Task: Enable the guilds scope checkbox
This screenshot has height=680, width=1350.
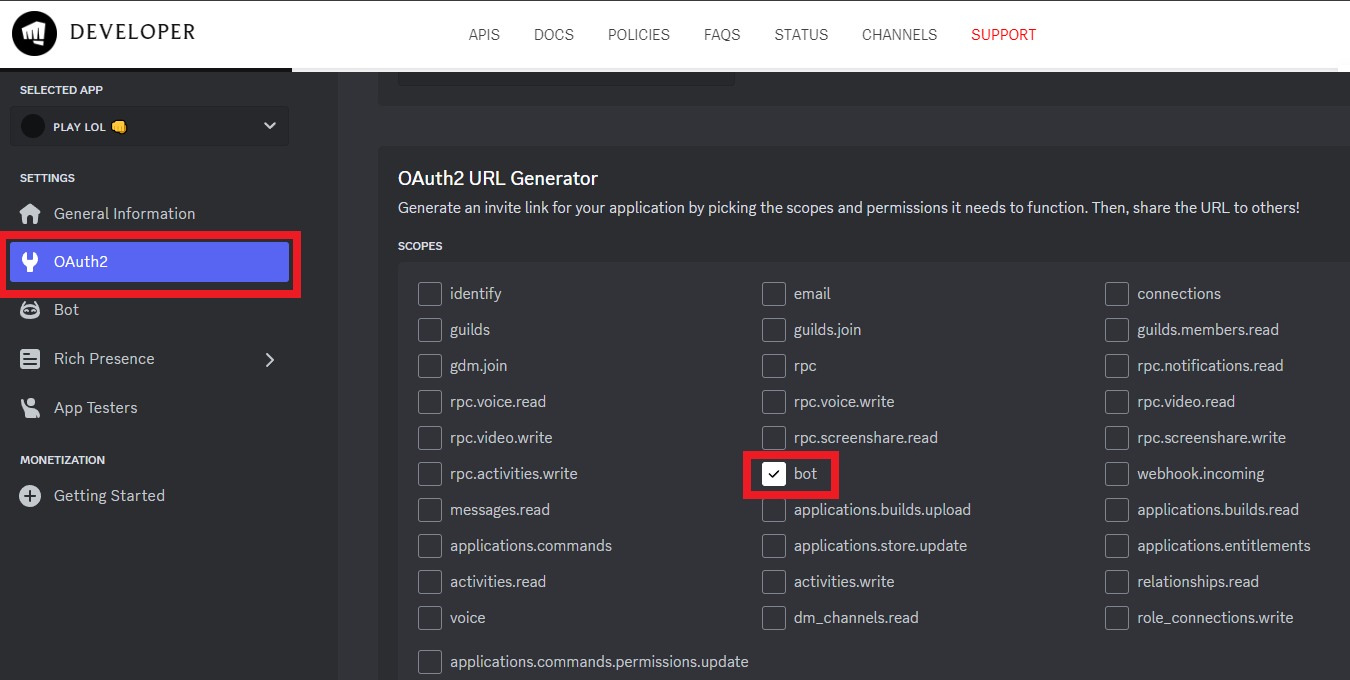Action: 430,330
